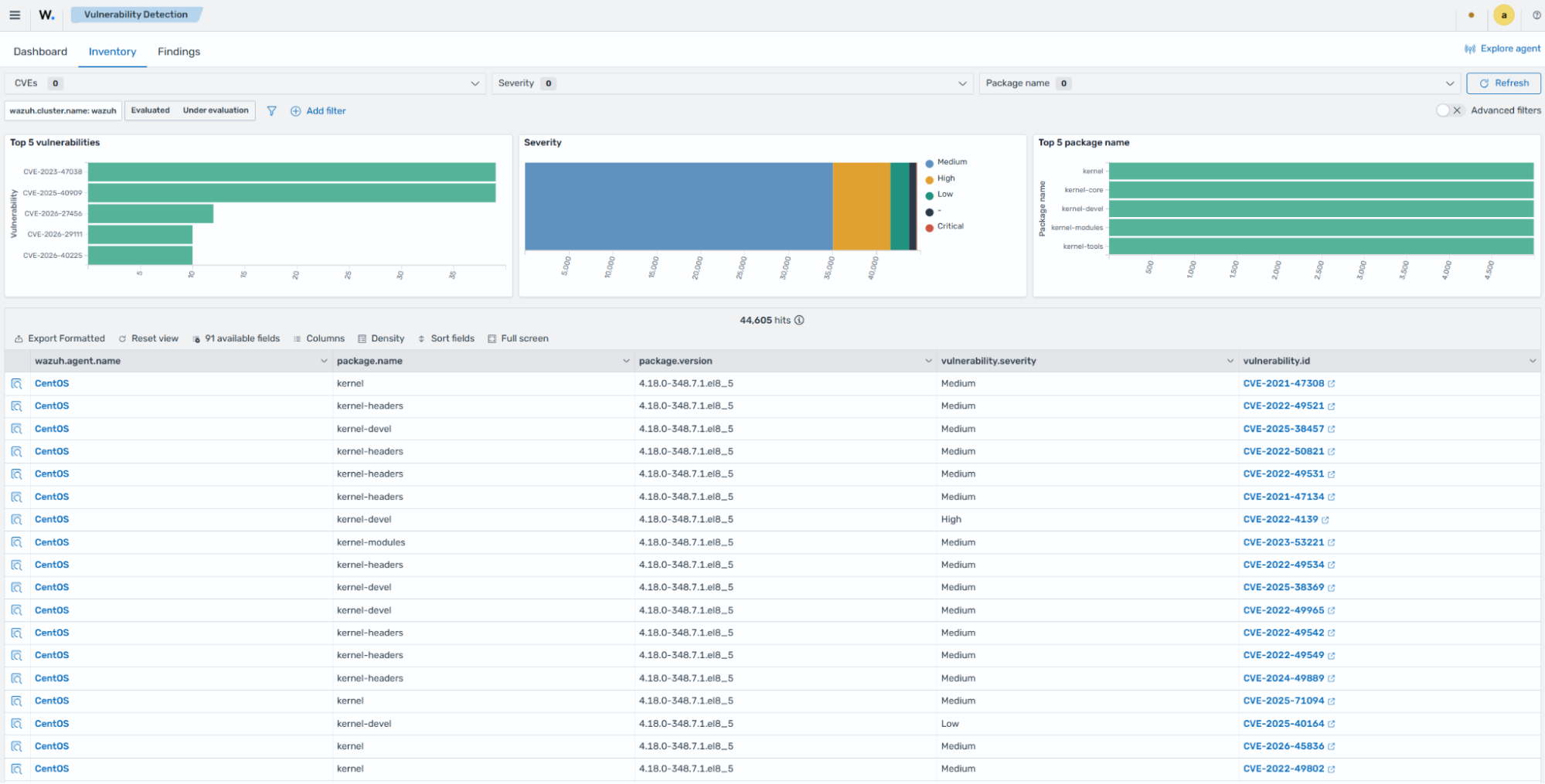This screenshot has height=784, width=1545.
Task: Open wazuh.agent.name column header menu
Action: pos(324,361)
